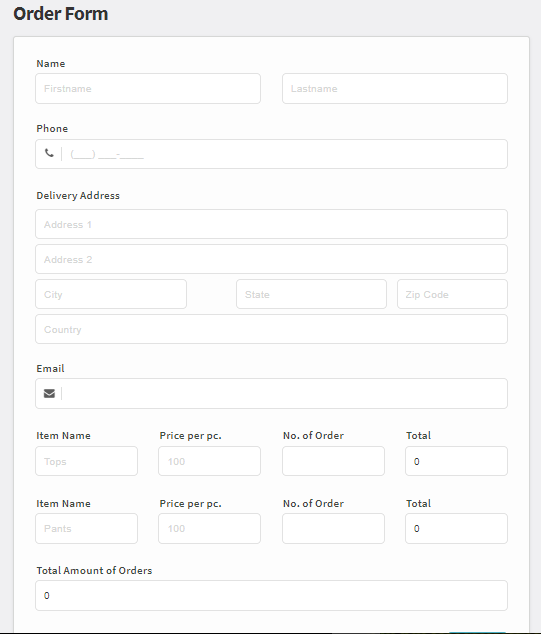
Task: Click the envelope icon in Email field
Action: [49, 393]
